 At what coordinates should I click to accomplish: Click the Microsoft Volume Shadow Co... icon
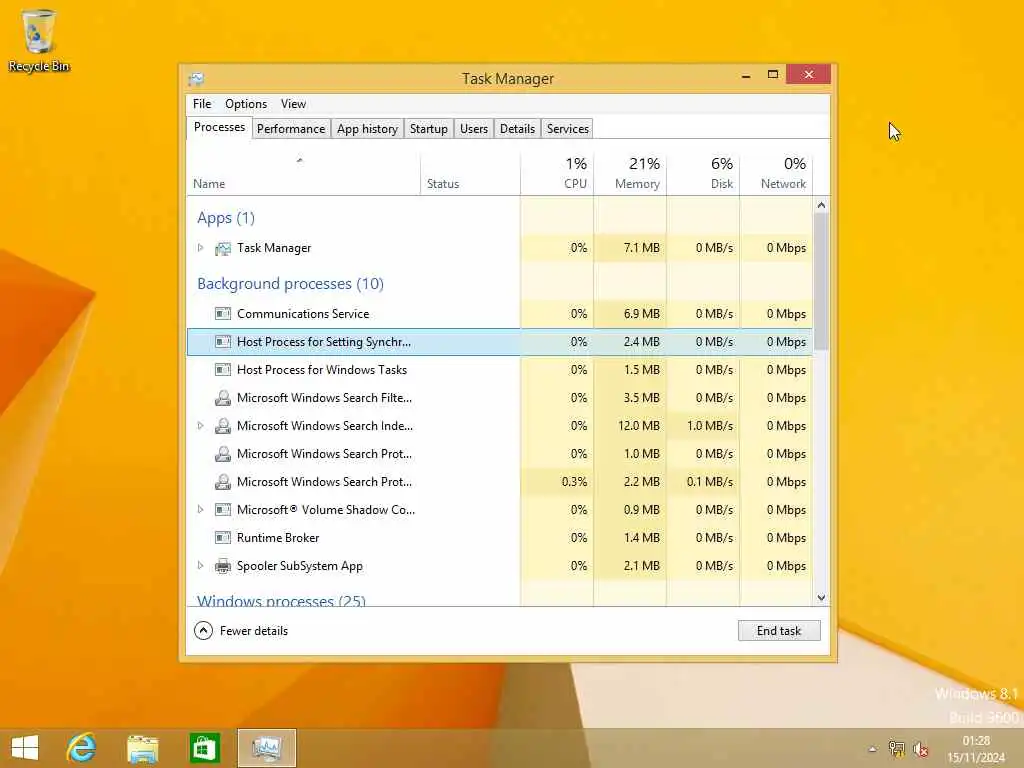[223, 509]
